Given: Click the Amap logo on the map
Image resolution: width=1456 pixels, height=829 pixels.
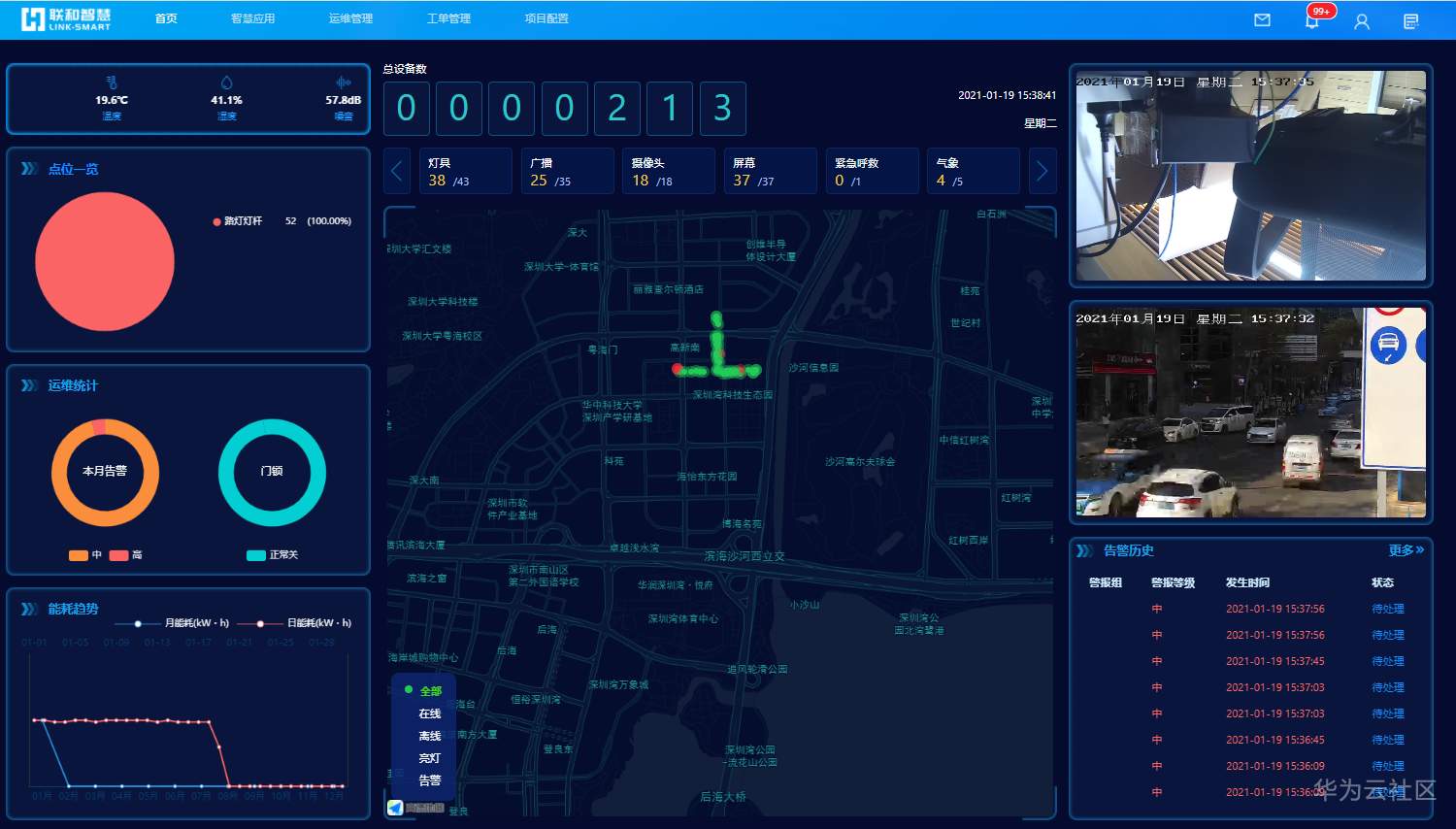Looking at the screenshot, I should point(395,808).
